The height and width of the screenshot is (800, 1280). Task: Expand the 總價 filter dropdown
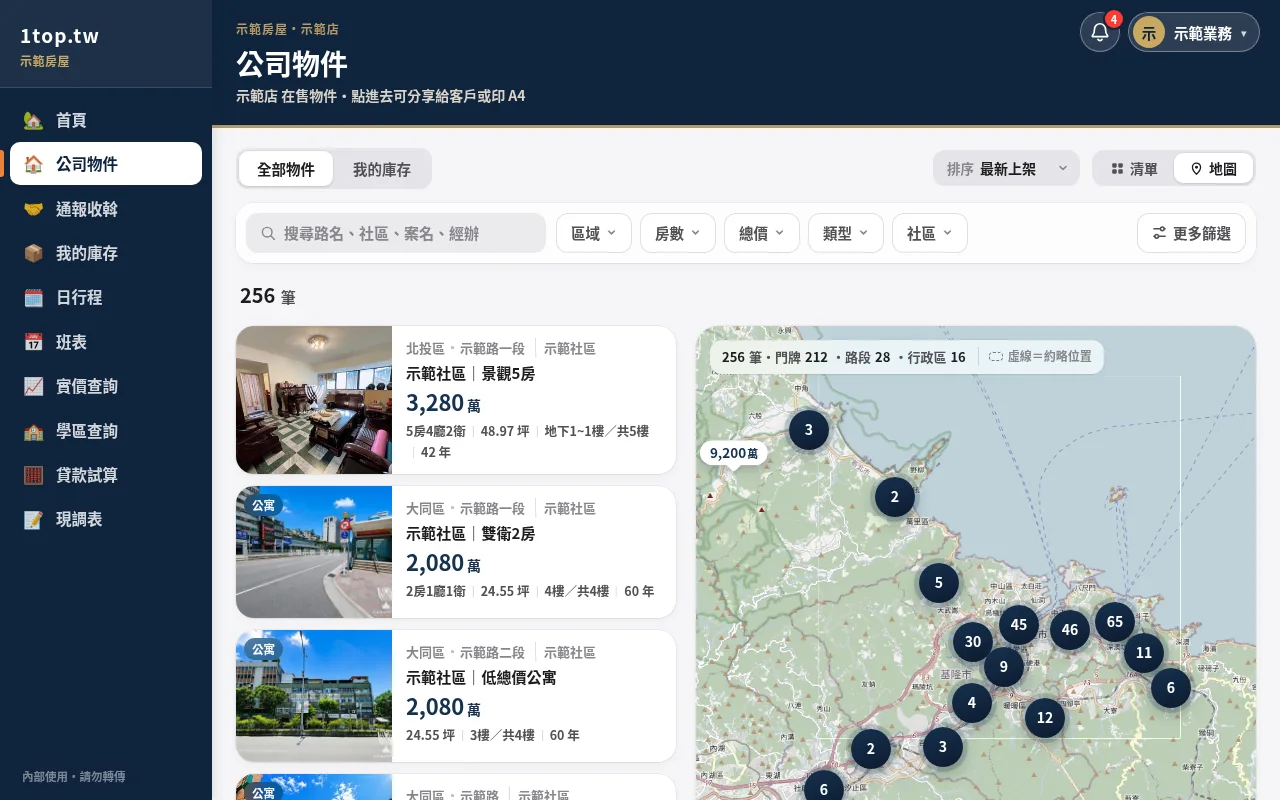[x=762, y=233]
